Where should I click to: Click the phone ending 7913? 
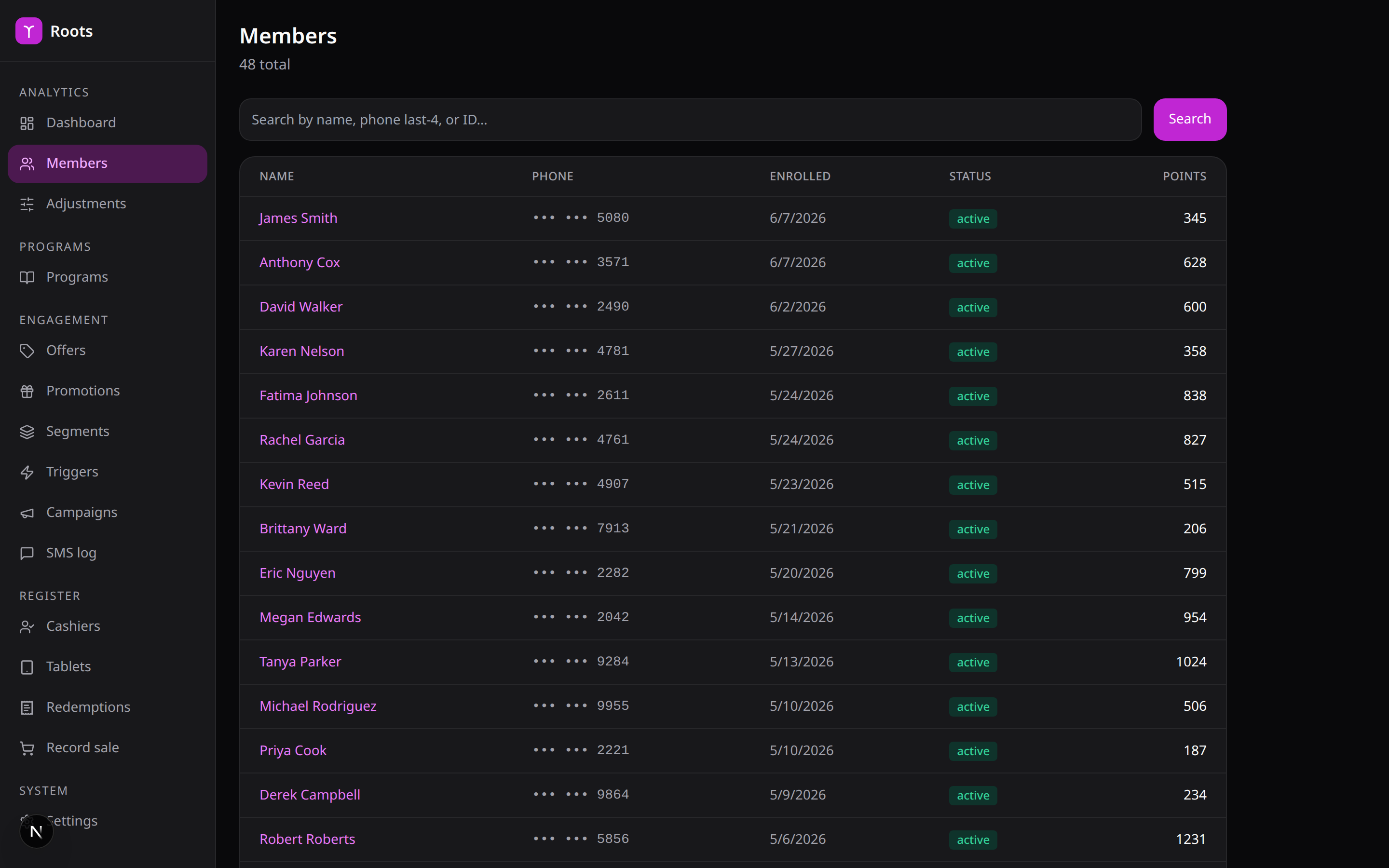pos(581,528)
